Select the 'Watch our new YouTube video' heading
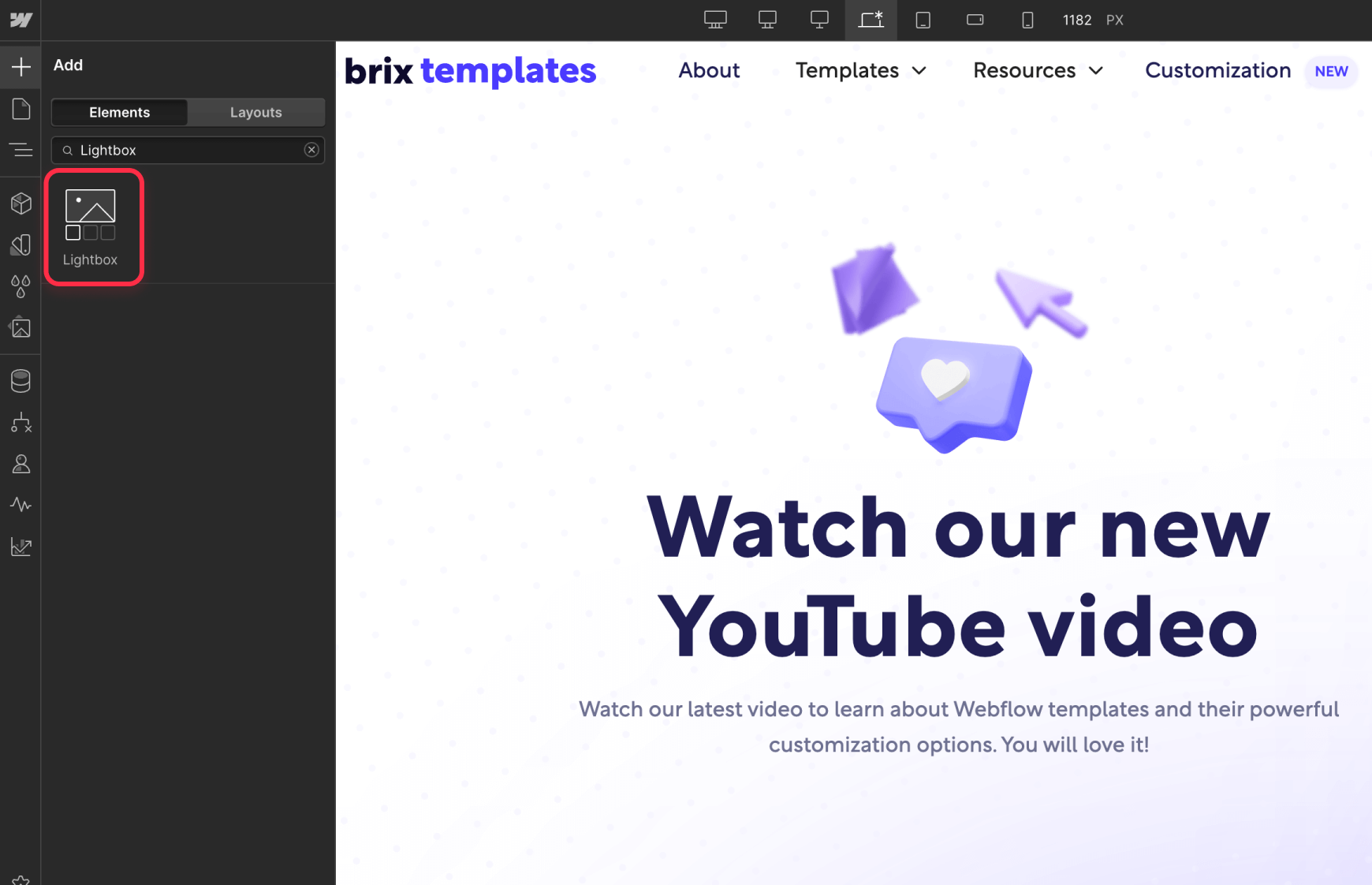 pyautogui.click(x=958, y=577)
